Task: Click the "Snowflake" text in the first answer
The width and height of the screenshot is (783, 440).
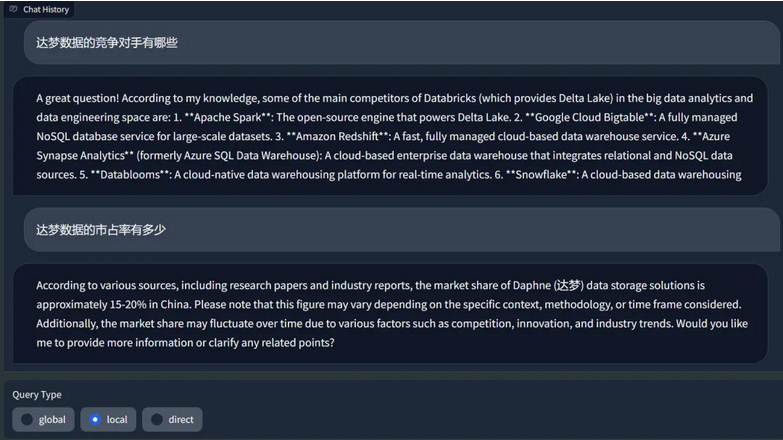Action: [541, 175]
